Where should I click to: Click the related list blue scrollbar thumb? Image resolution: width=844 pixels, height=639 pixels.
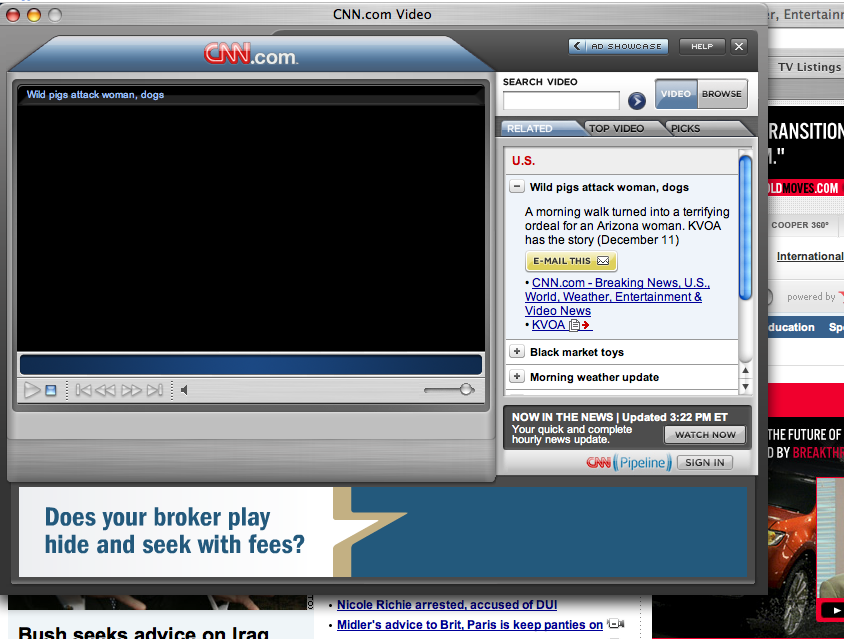[745, 227]
